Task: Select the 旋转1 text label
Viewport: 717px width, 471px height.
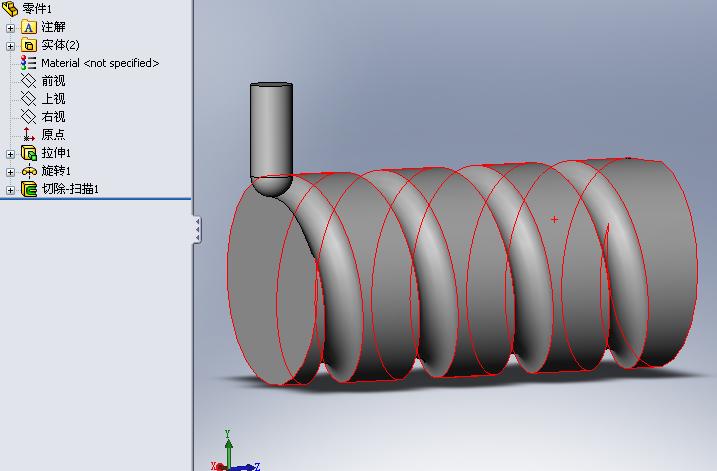Action: (56, 171)
